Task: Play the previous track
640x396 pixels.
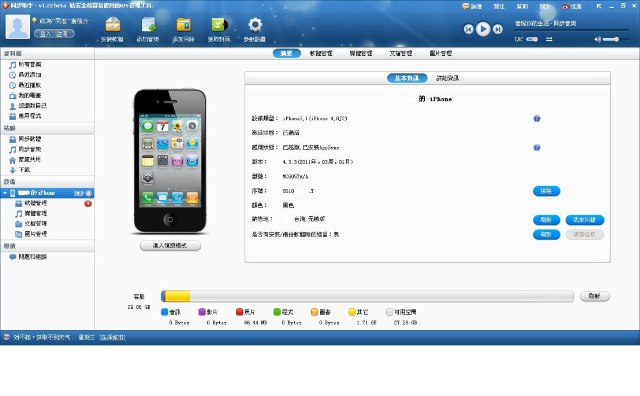Action: pos(469,29)
